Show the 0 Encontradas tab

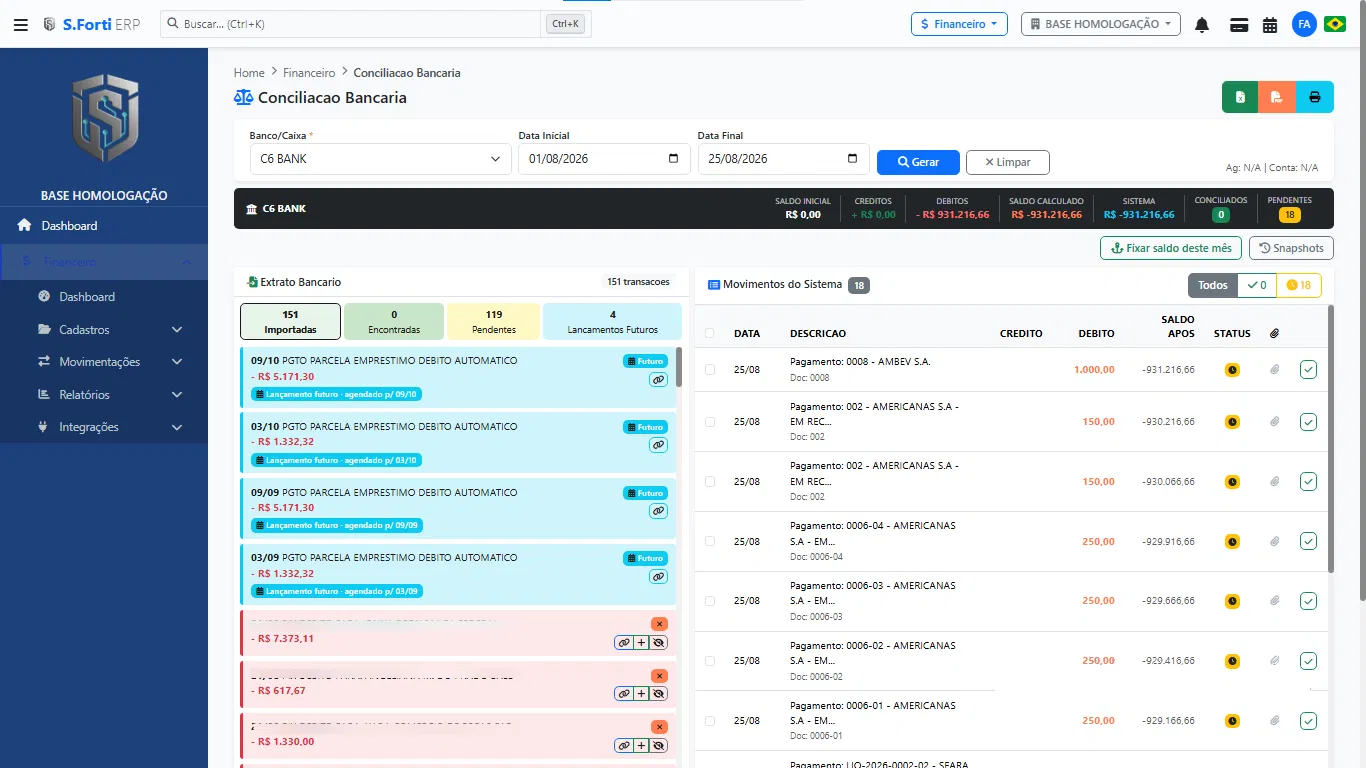pos(394,322)
